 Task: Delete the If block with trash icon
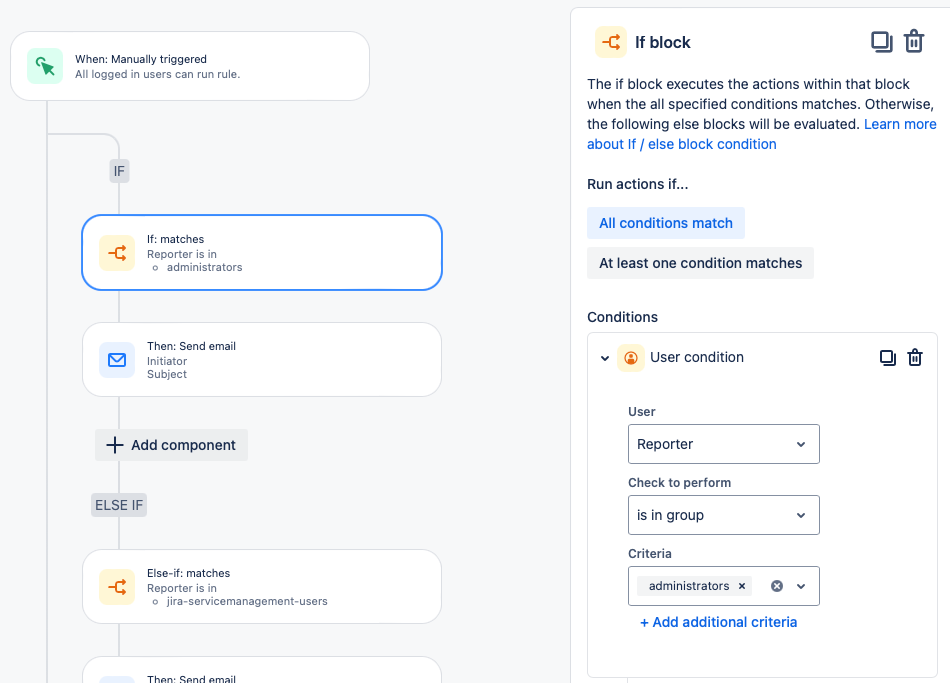click(x=914, y=42)
